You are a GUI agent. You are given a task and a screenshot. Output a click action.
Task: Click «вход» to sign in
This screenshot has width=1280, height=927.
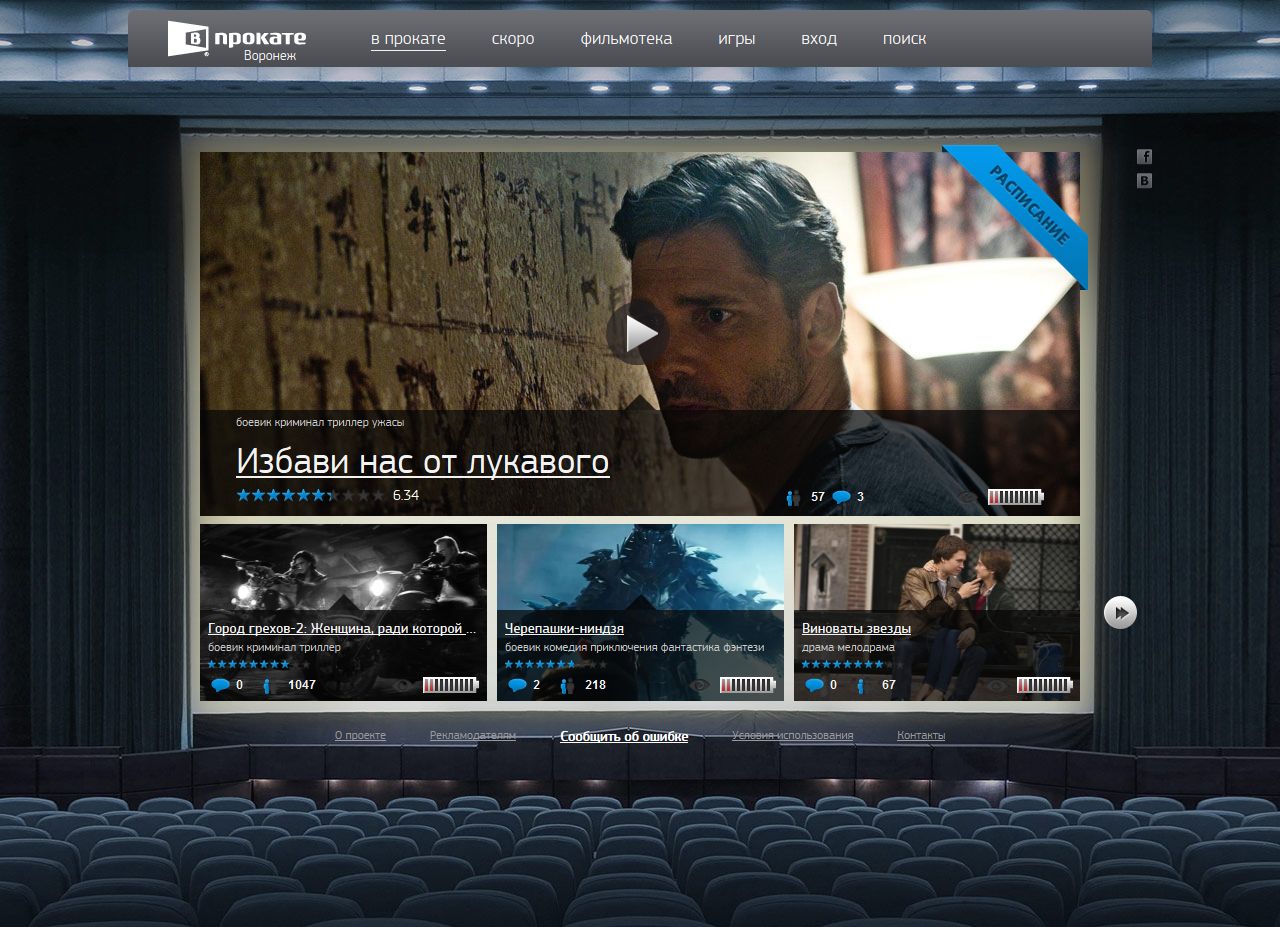[819, 39]
